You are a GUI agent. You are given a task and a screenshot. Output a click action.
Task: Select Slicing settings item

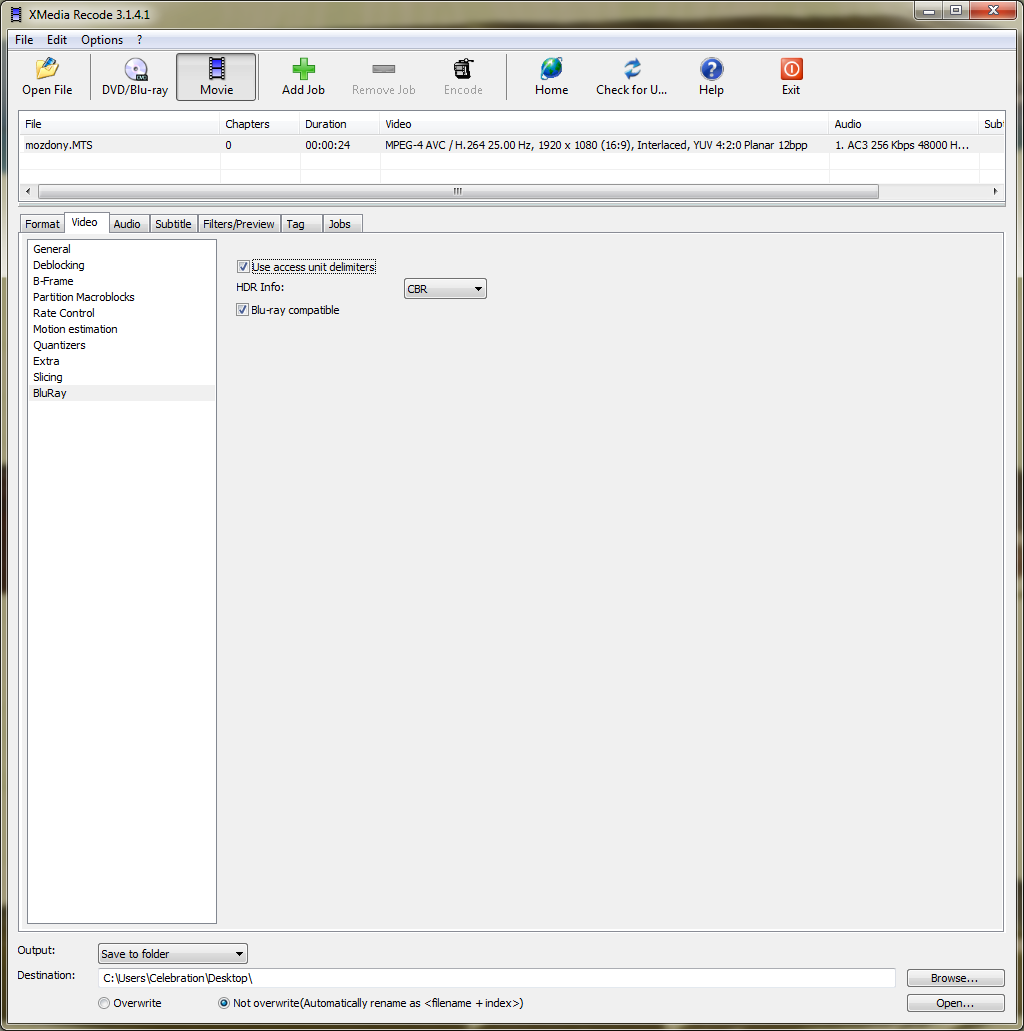coord(122,377)
